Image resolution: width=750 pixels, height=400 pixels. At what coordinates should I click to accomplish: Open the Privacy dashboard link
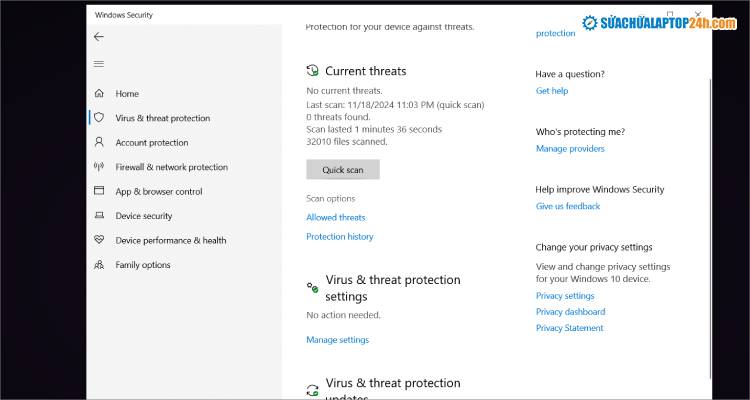pos(570,312)
